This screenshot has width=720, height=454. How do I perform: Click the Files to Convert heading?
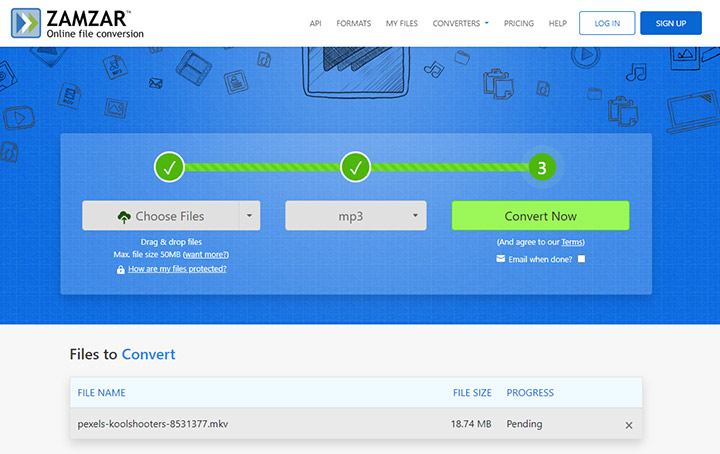(x=123, y=354)
